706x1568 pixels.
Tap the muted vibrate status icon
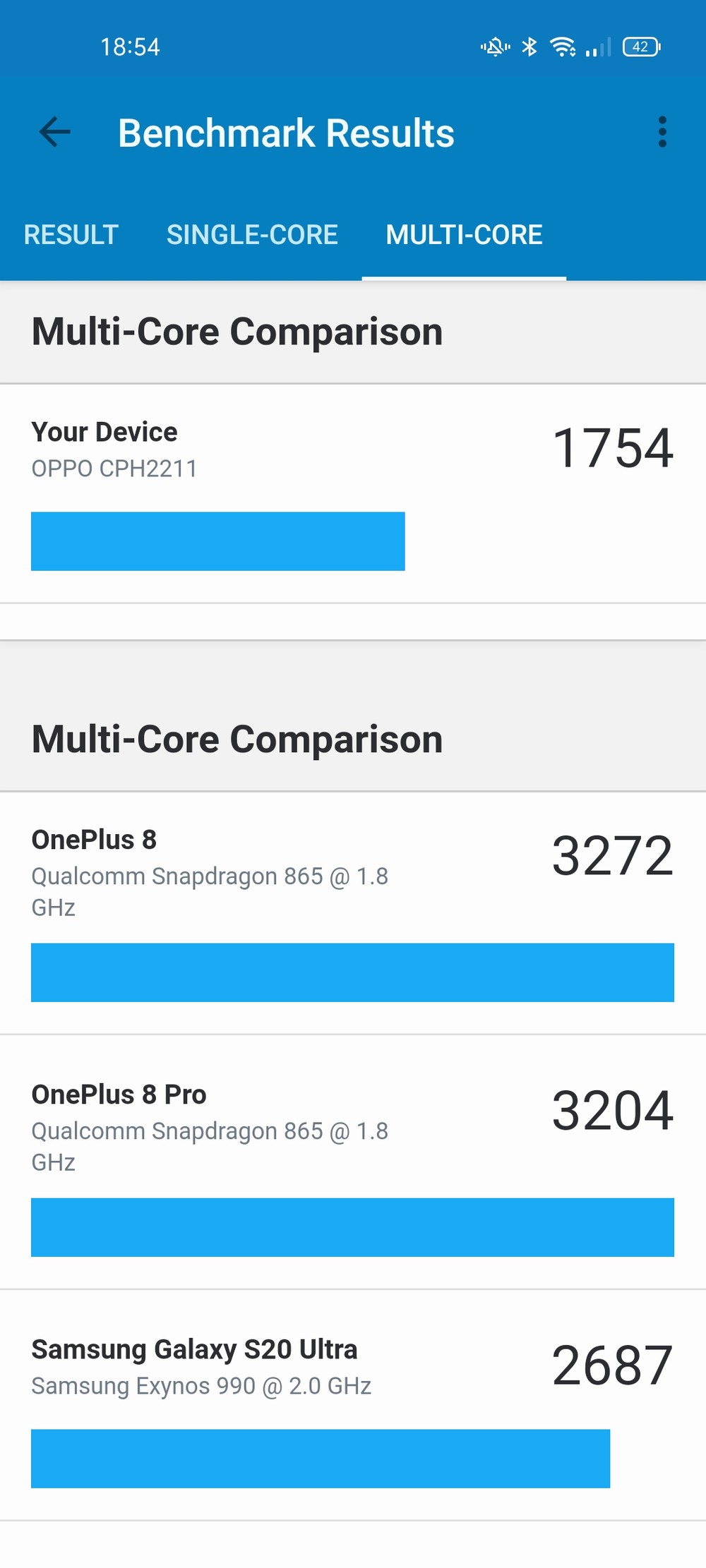pos(496,47)
